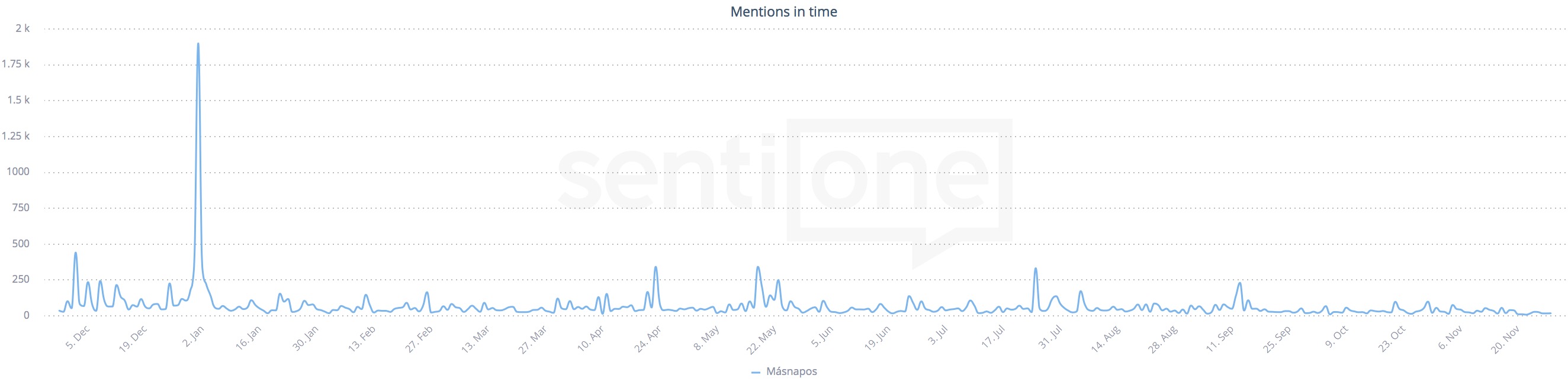This screenshot has height=388, width=1568.
Task: Select the late-July spike before 31. Jul
Action: point(1036,268)
